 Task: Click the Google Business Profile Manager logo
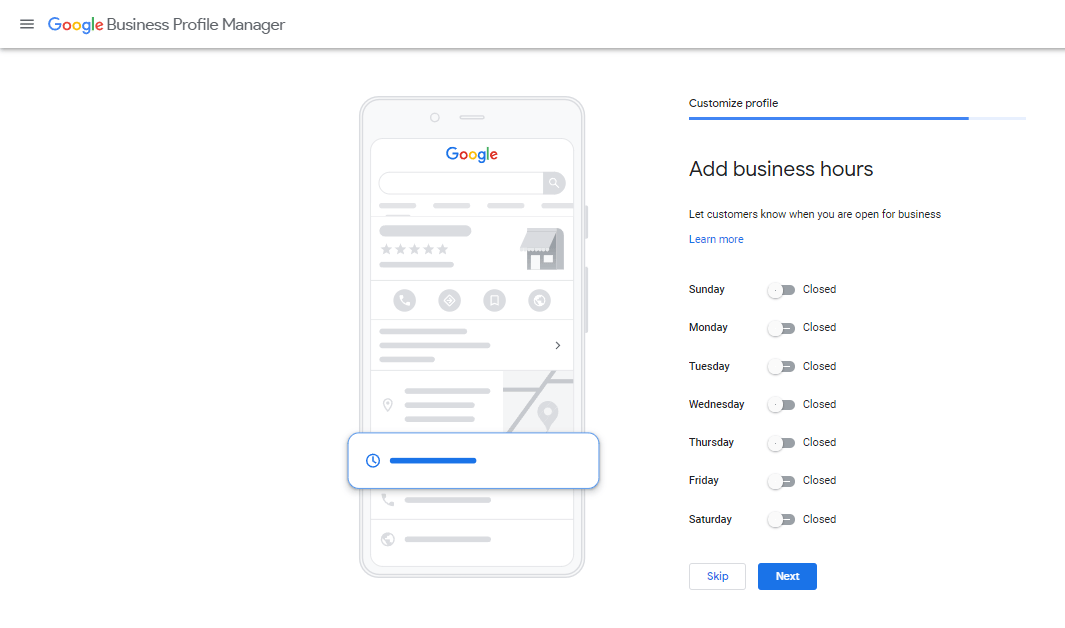tap(166, 25)
